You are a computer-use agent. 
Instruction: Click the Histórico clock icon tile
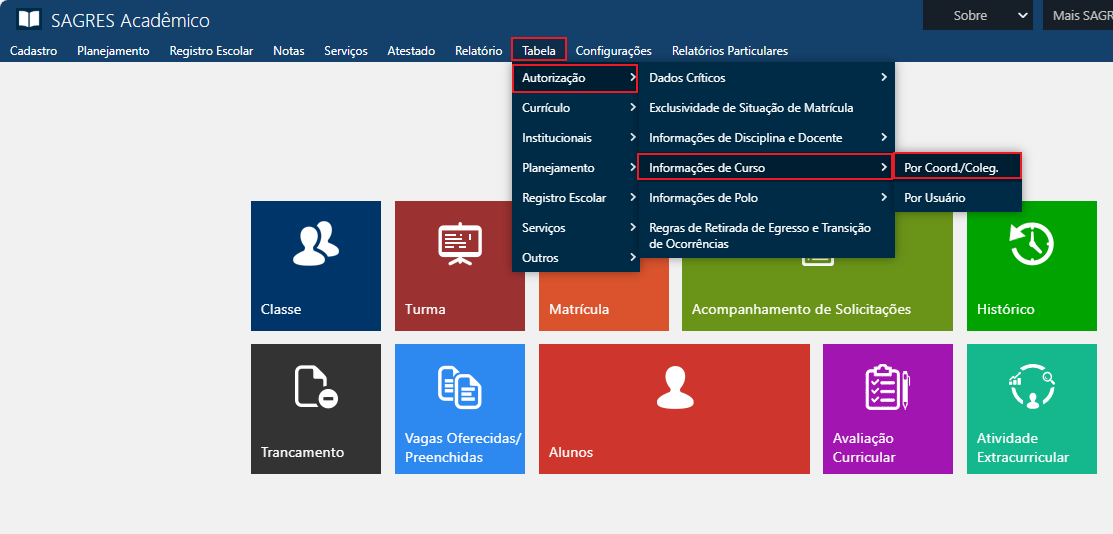tap(1031, 244)
